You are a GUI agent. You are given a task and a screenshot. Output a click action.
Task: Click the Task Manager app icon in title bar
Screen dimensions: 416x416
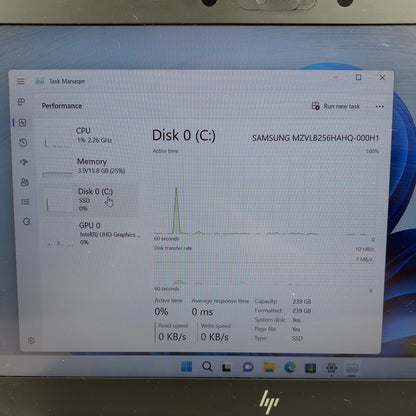tap(40, 81)
